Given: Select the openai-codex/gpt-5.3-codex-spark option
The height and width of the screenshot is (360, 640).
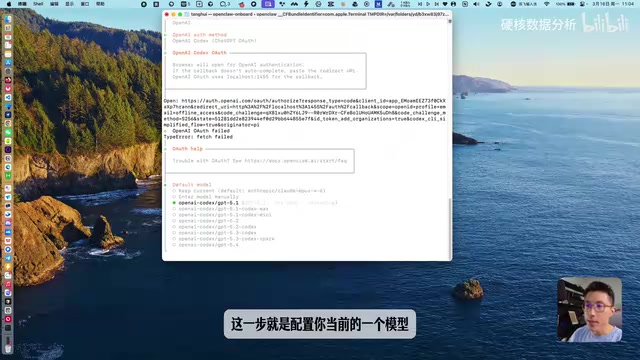Looking at the screenshot, I should (x=223, y=239).
